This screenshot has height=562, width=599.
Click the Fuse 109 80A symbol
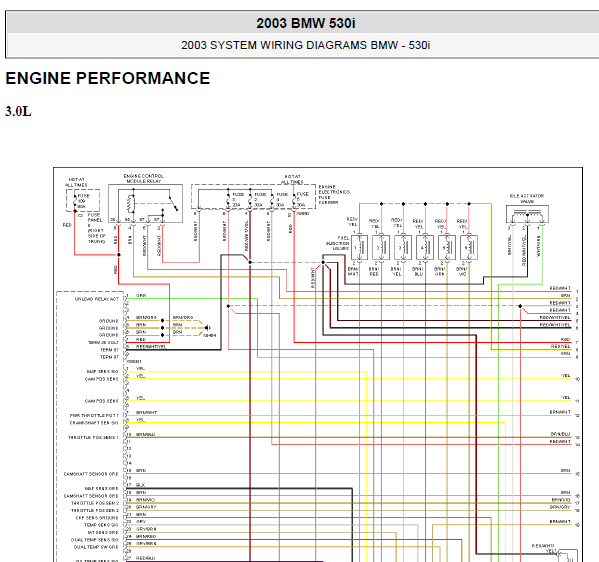coord(75,201)
